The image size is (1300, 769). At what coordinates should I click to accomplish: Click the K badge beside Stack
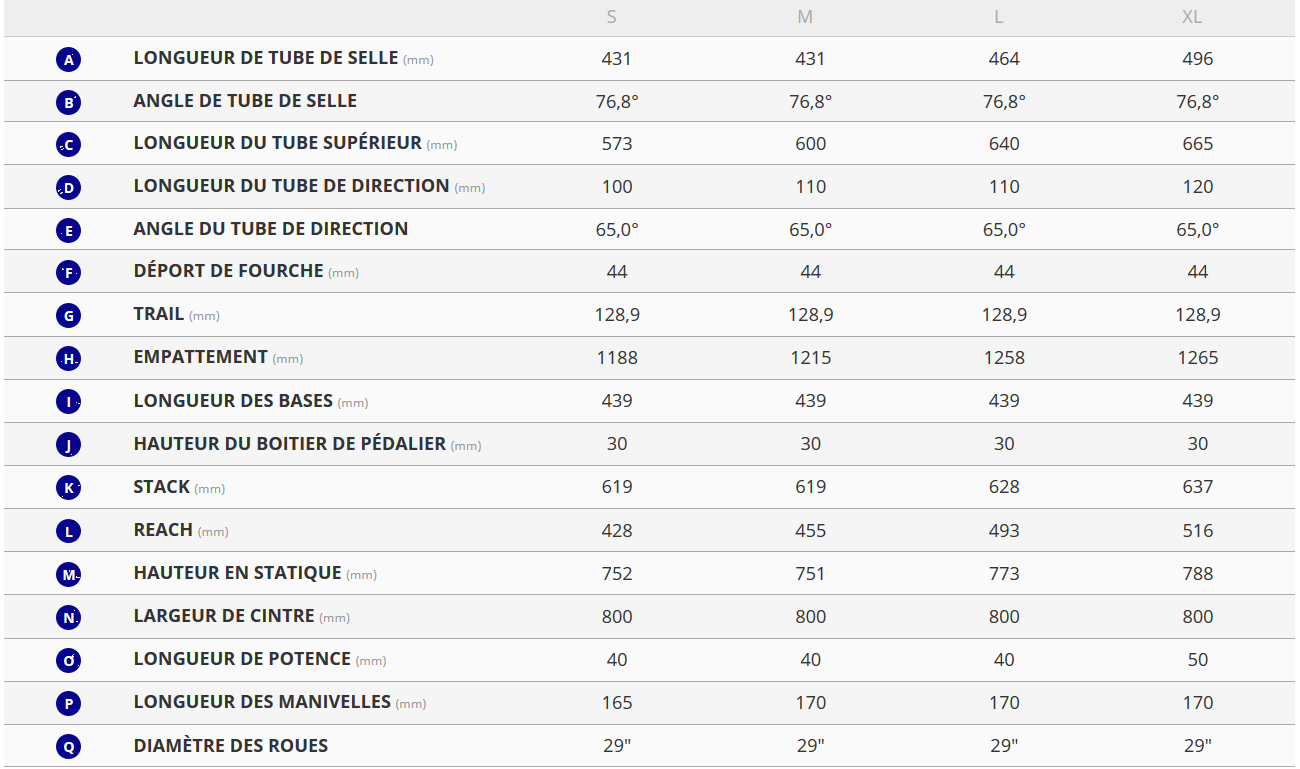pos(68,488)
